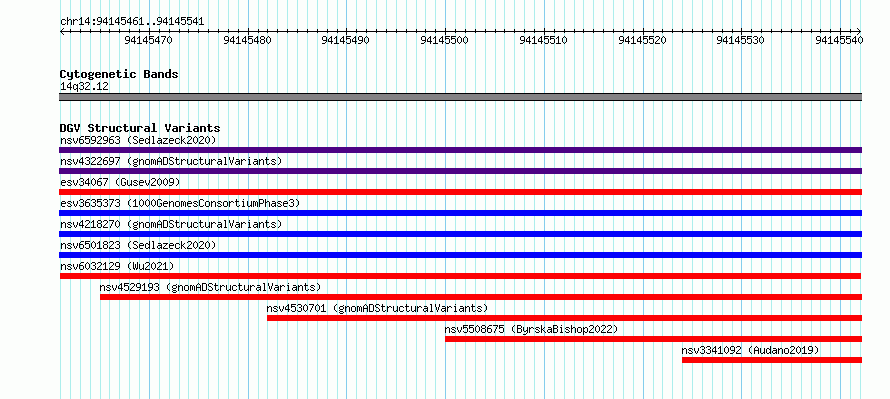Select the blue bar for esv3635373

tap(460, 213)
